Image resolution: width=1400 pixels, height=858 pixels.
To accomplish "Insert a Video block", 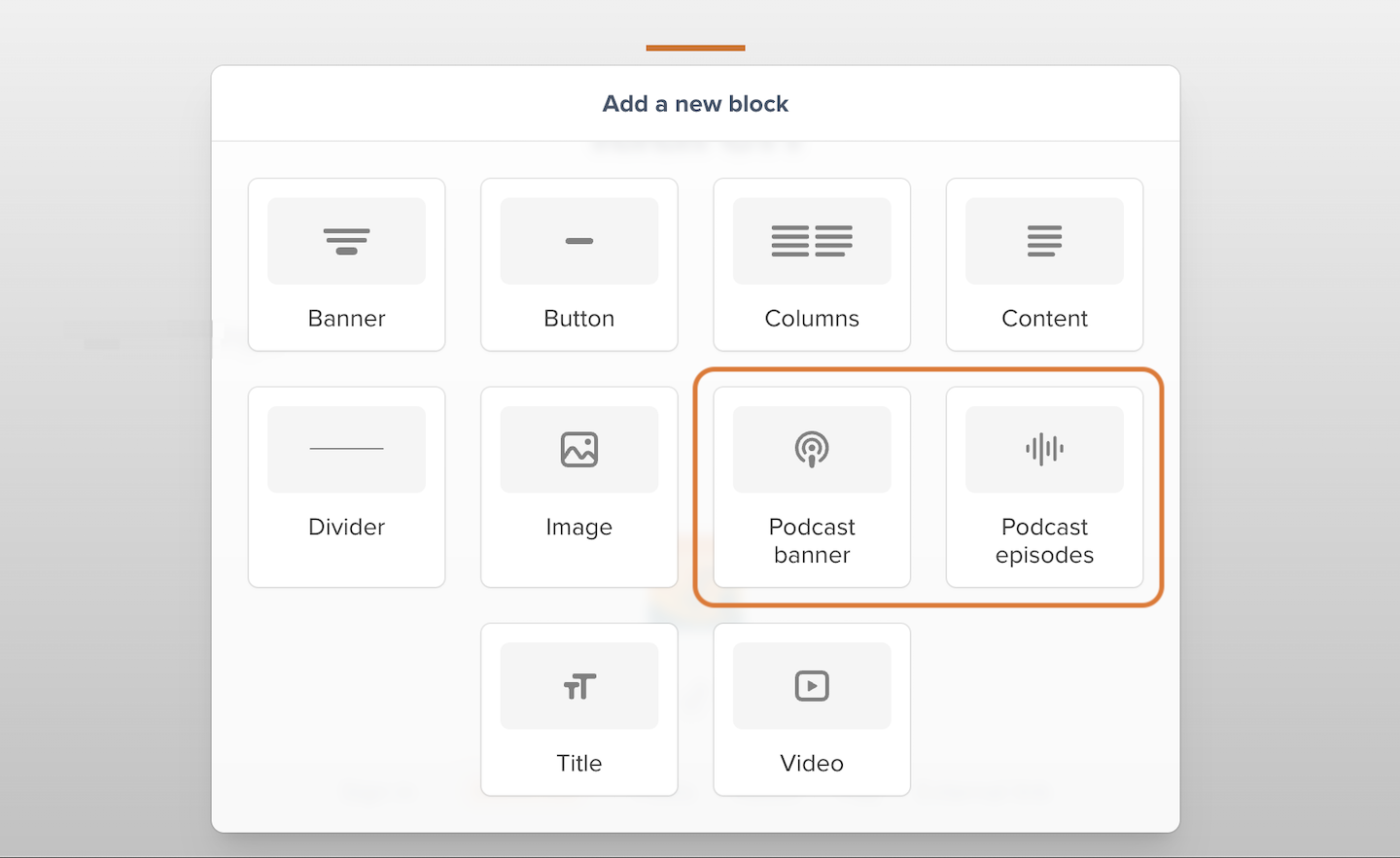I will 812,709.
